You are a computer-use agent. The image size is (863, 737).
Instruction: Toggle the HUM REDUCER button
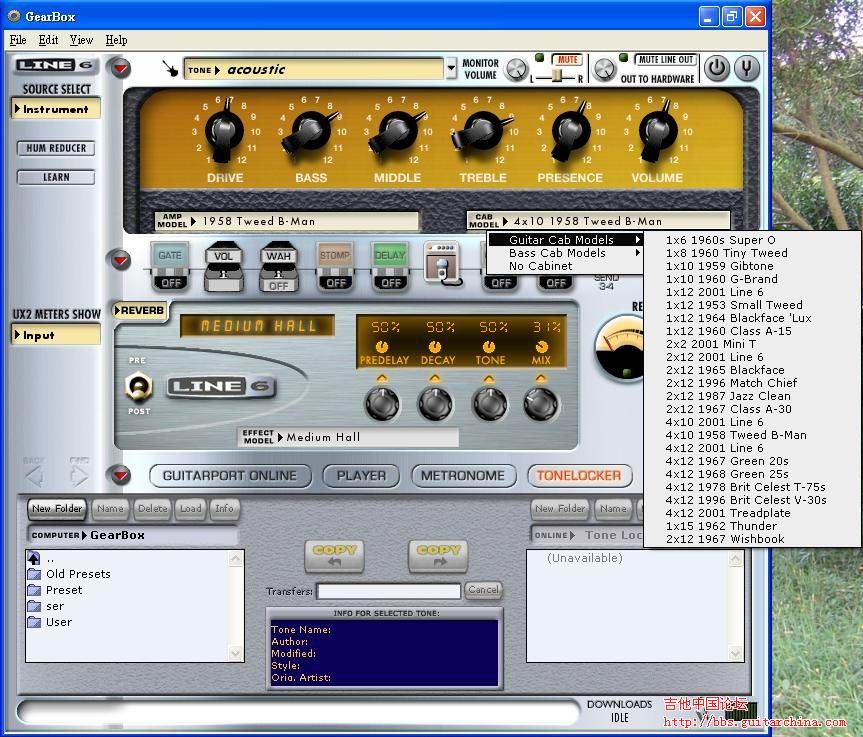(x=56, y=148)
